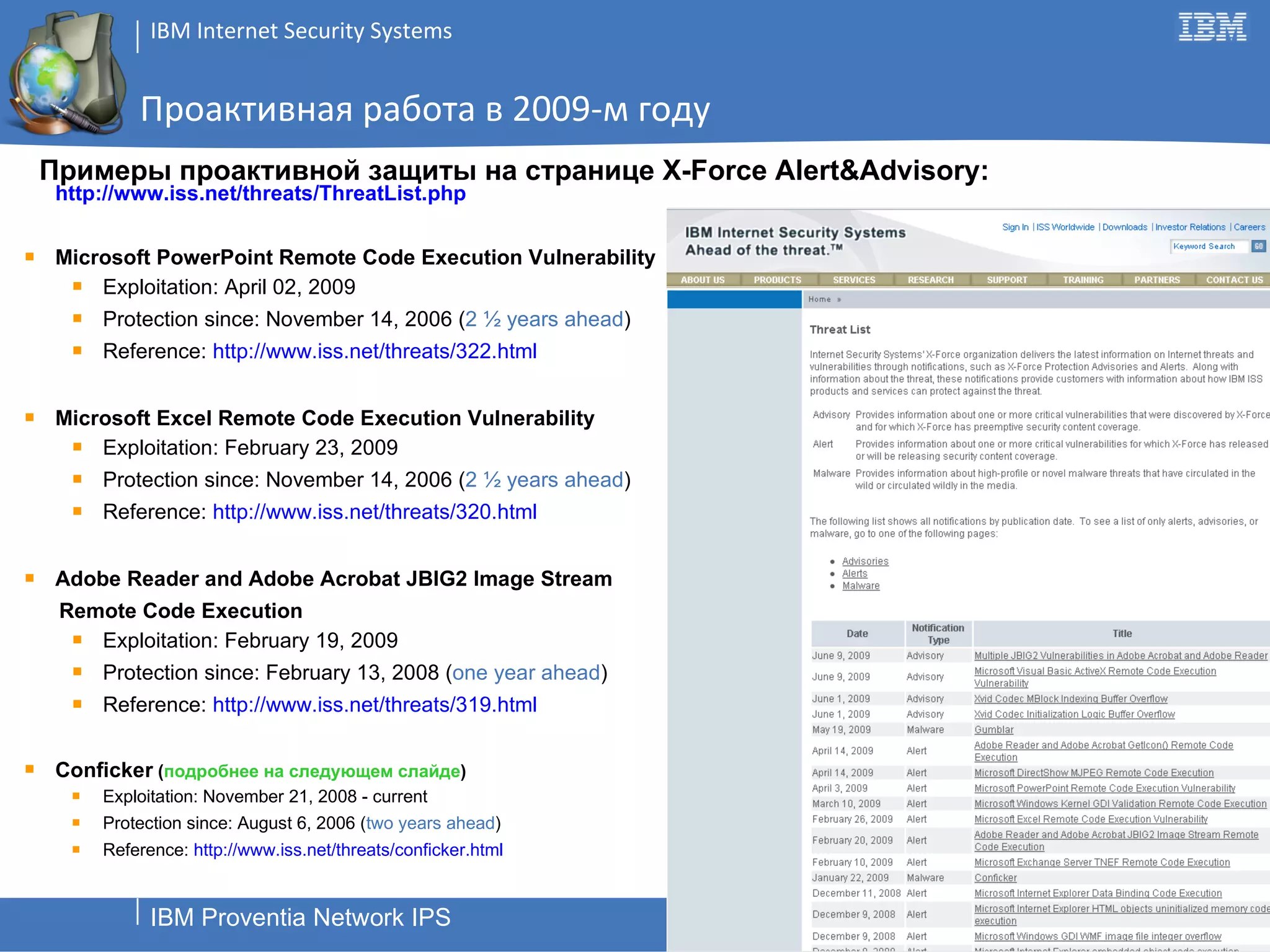Open Internet Explorer Data Binding Code Execution link

tap(1098, 894)
